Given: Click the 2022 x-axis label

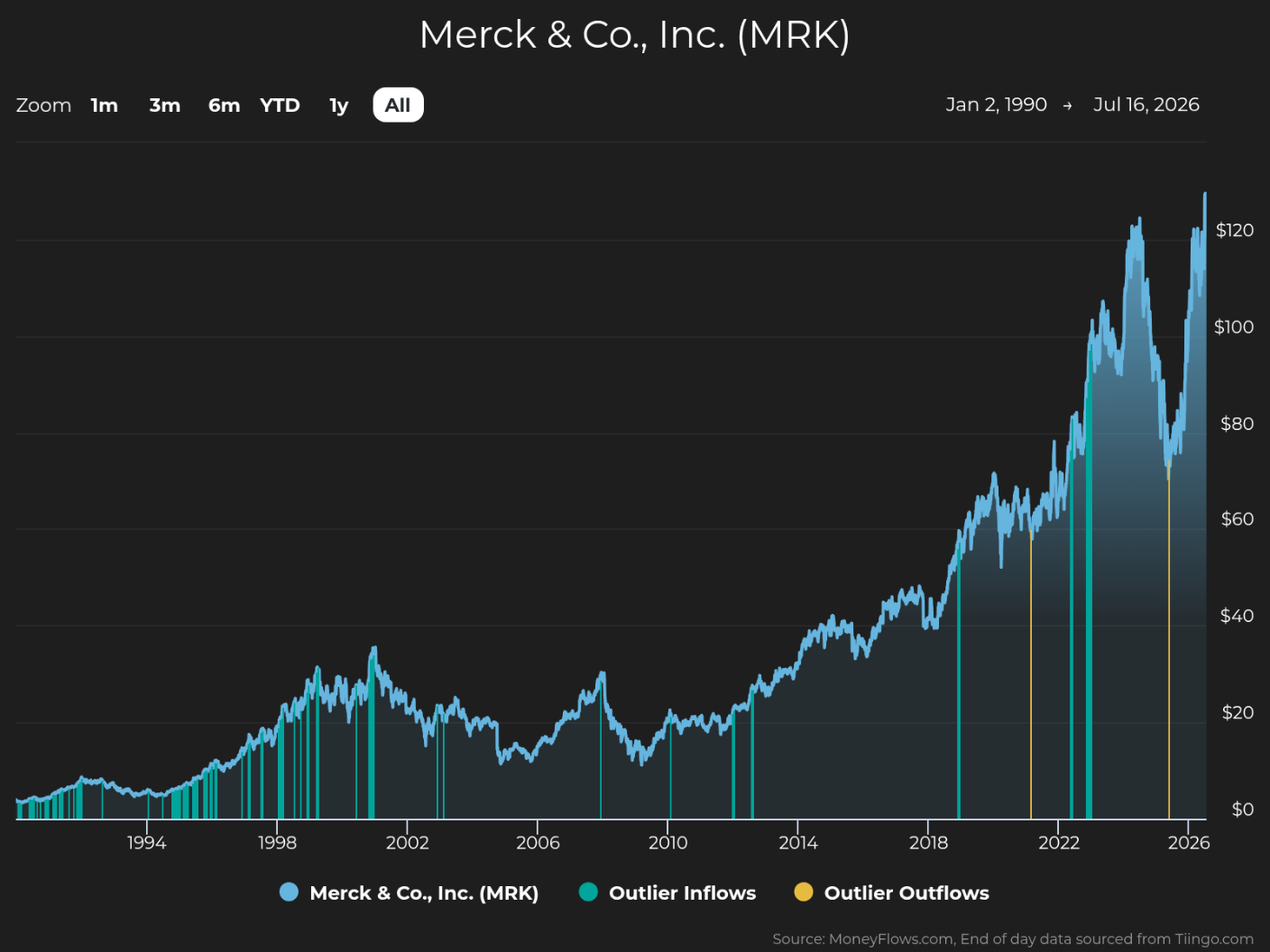Looking at the screenshot, I should click(1059, 843).
